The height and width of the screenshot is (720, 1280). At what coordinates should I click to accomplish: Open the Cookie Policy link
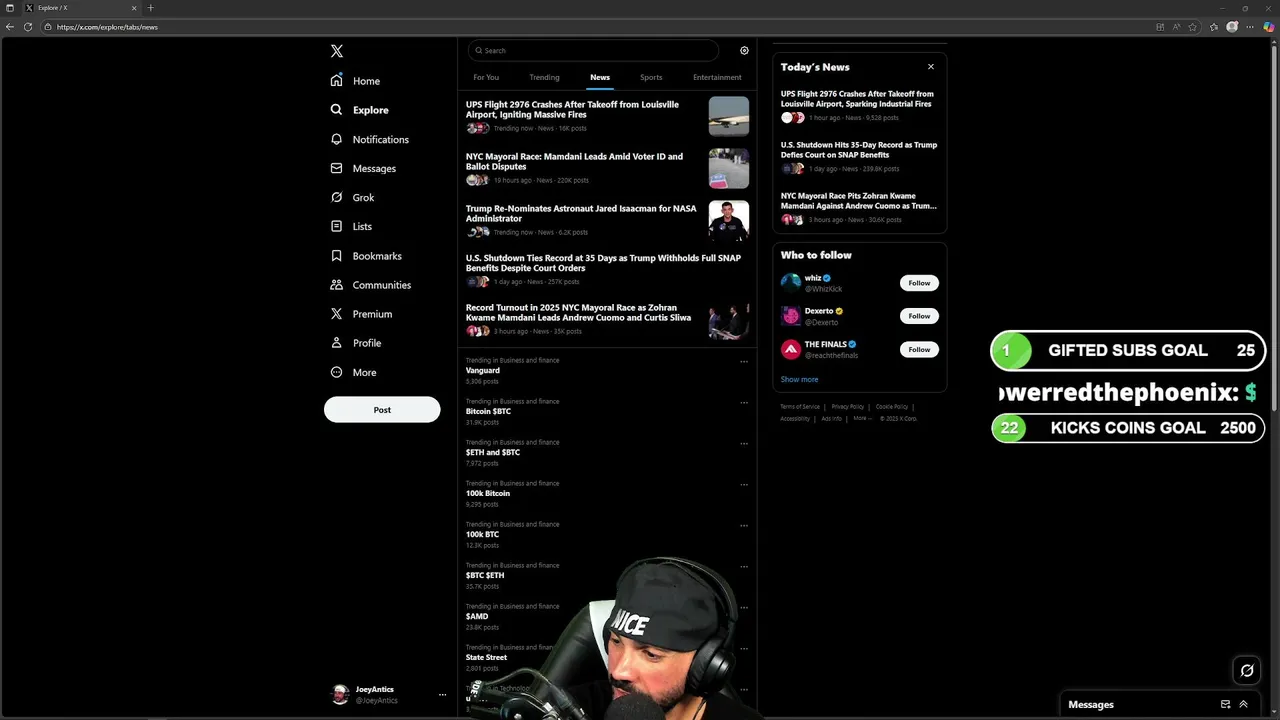coord(892,407)
